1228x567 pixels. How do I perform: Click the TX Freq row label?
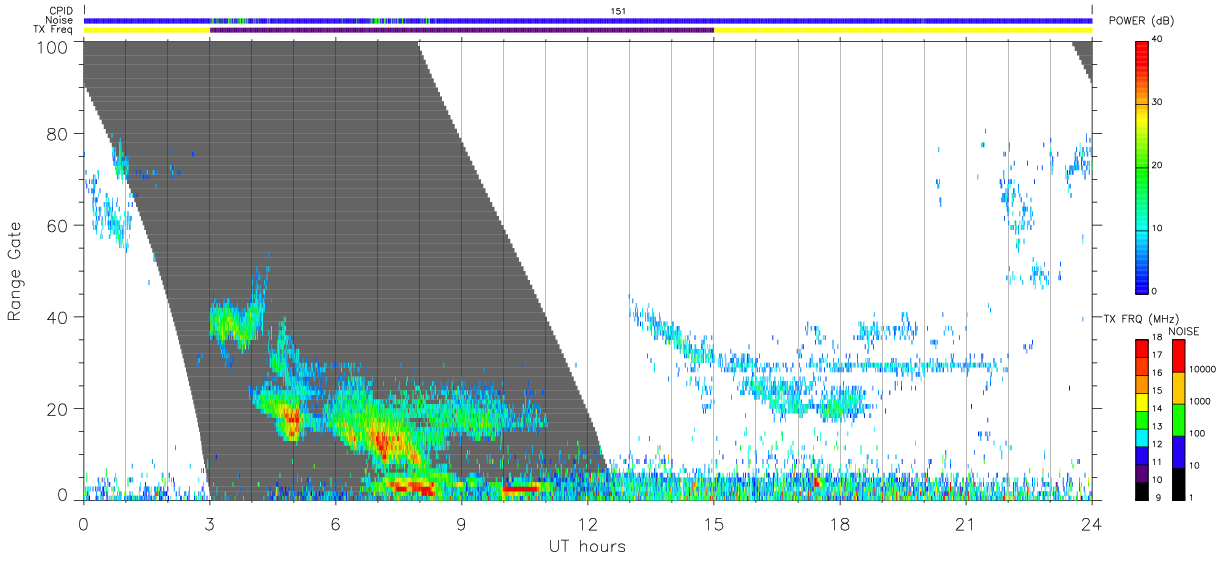point(54,30)
